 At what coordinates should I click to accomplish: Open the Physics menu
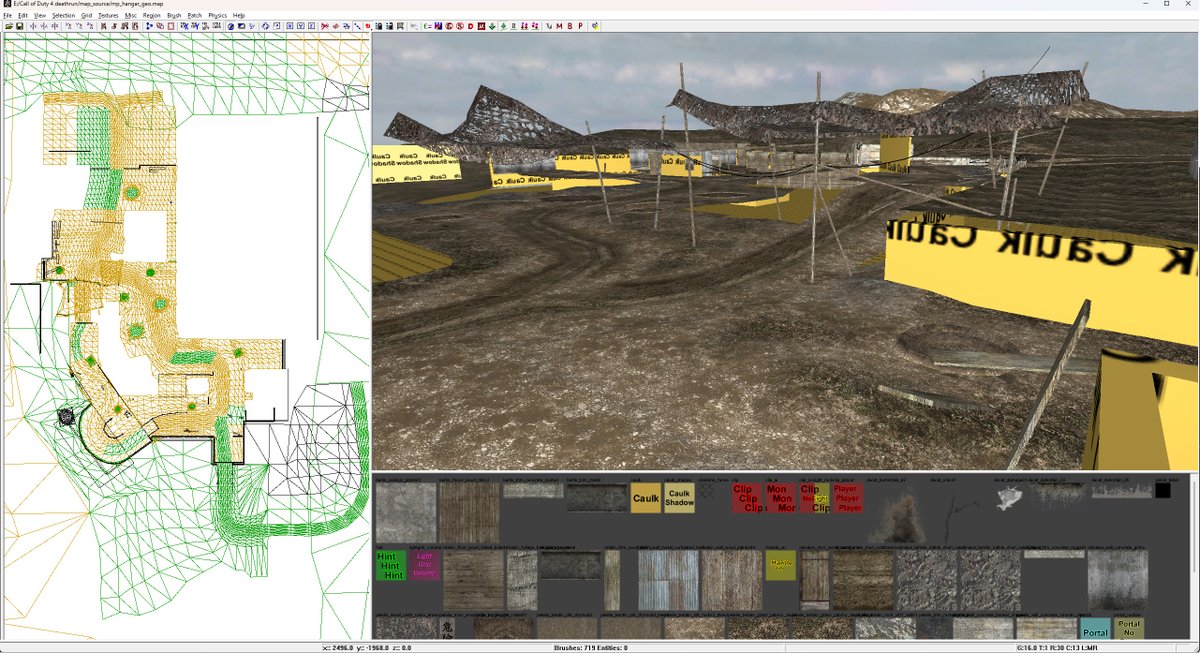[217, 16]
